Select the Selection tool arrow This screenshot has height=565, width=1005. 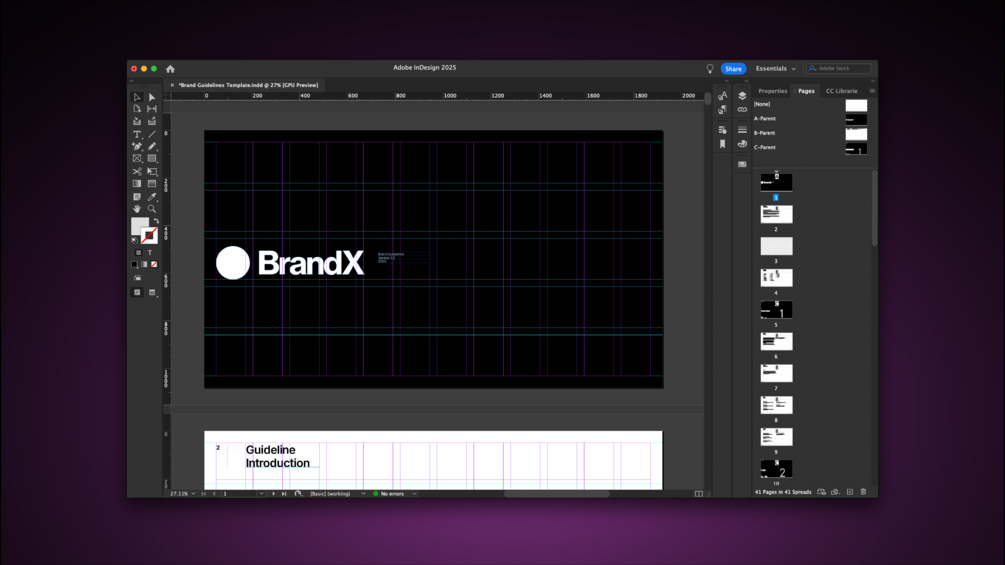[137, 97]
